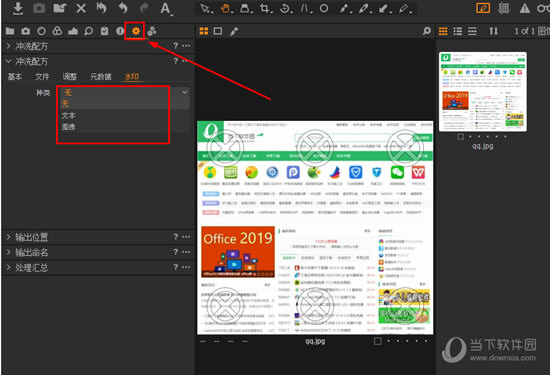The height and width of the screenshot is (375, 550).
Task: Switch browser to filmstrip view
Action: 472,31
